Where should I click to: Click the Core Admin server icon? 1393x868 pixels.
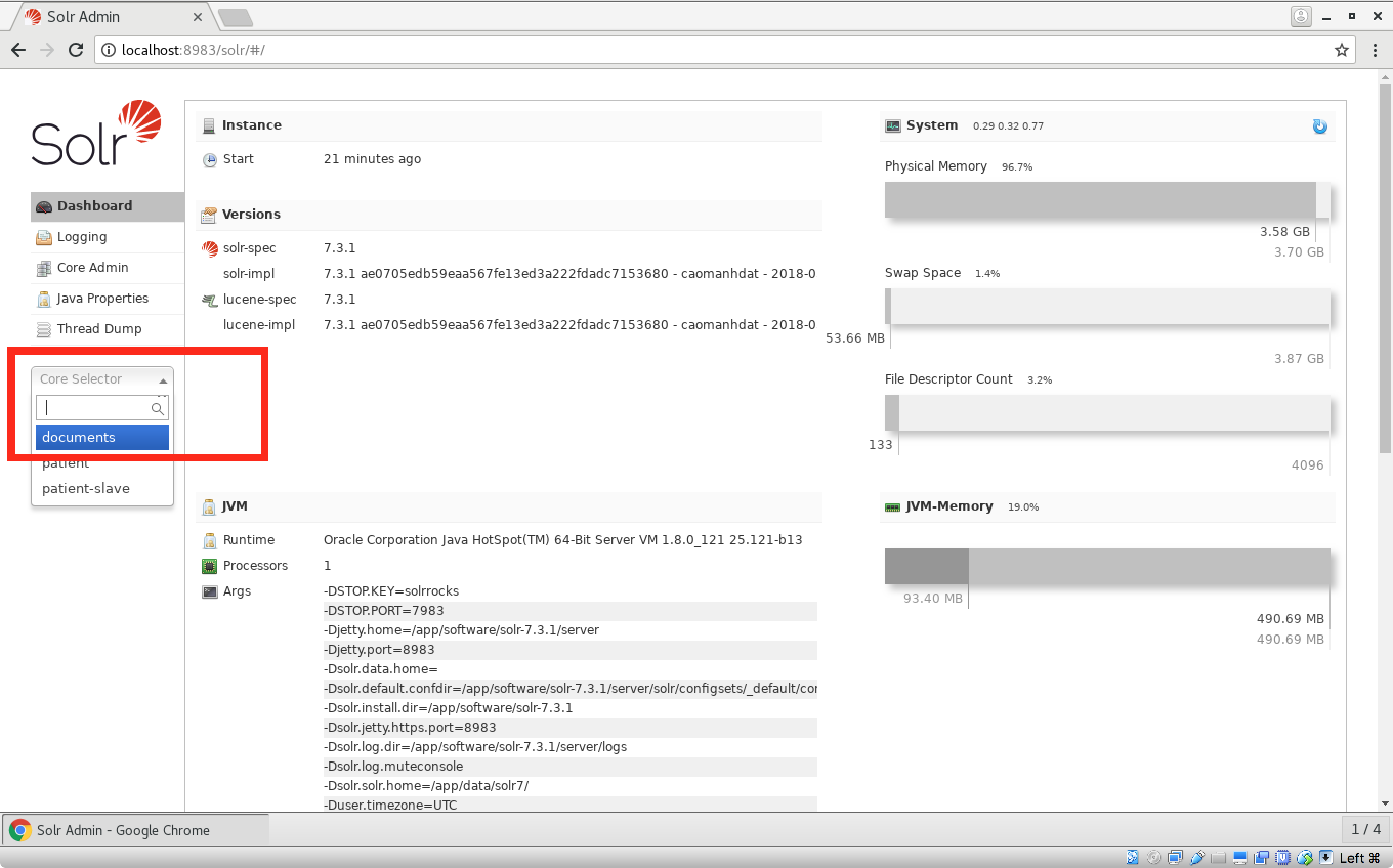(44, 268)
